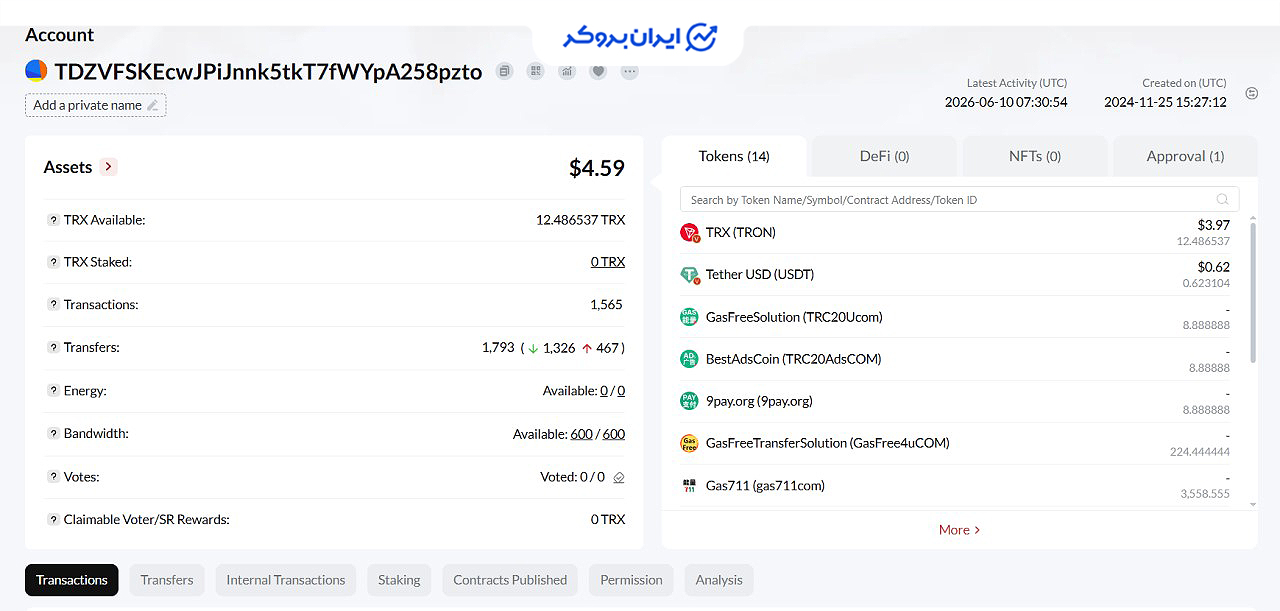The width and height of the screenshot is (1280, 611).
Task: Click the help icon for TRX Available
Action: [x=53, y=220]
